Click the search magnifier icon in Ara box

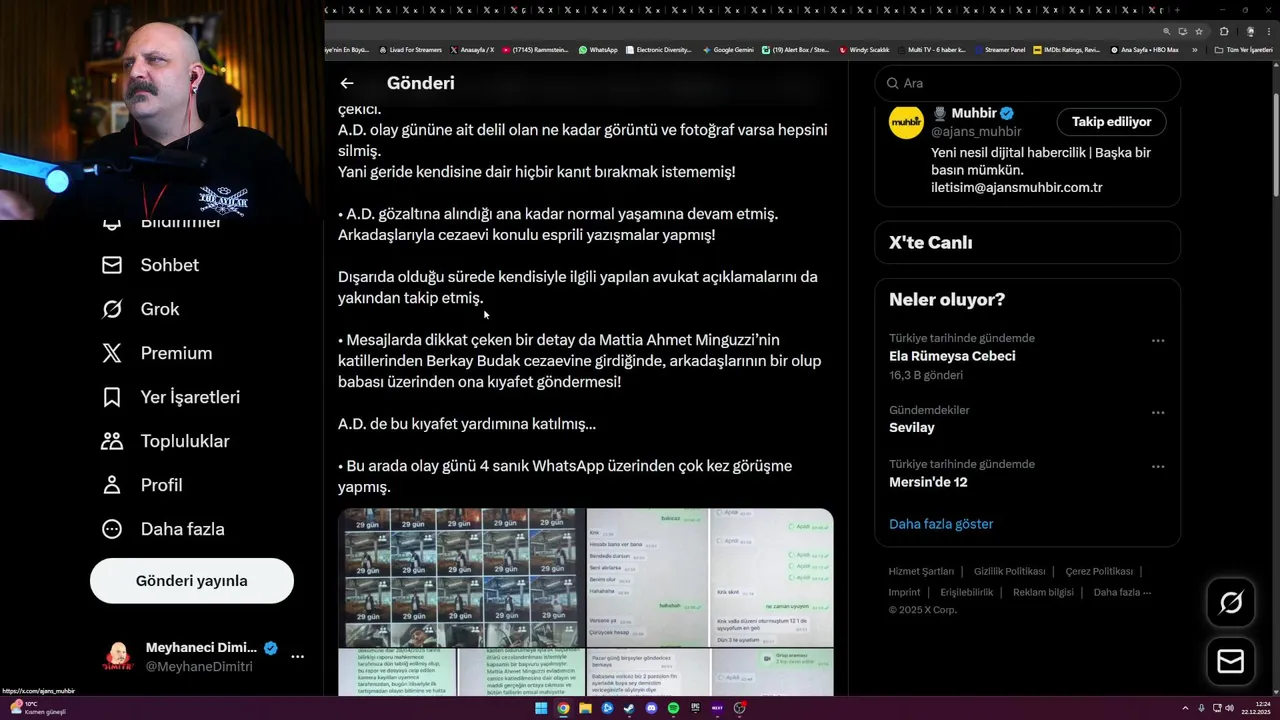(x=891, y=83)
